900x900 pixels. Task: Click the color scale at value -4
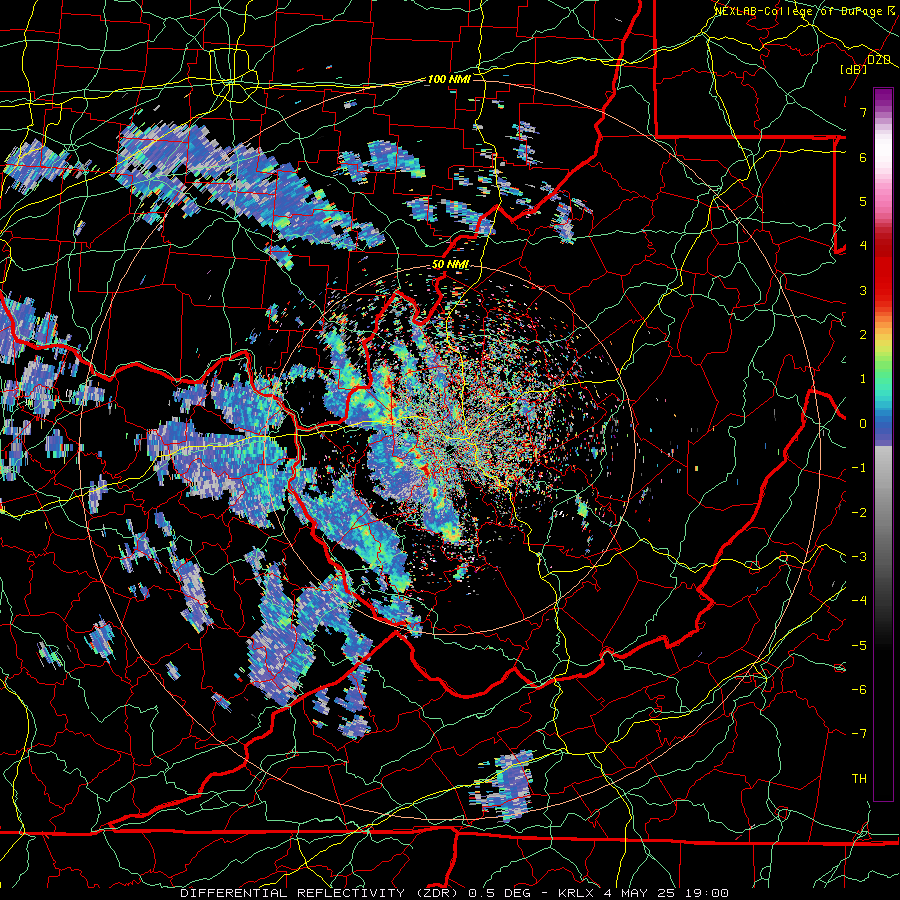883,601
